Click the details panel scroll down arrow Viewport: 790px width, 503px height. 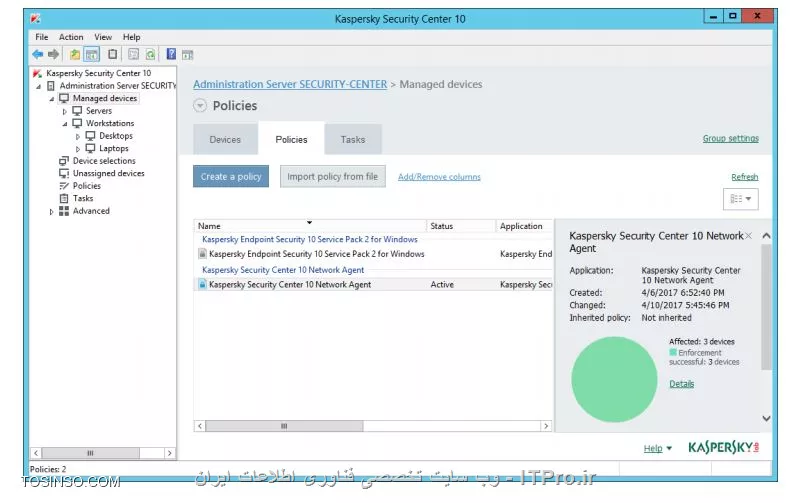[766, 418]
